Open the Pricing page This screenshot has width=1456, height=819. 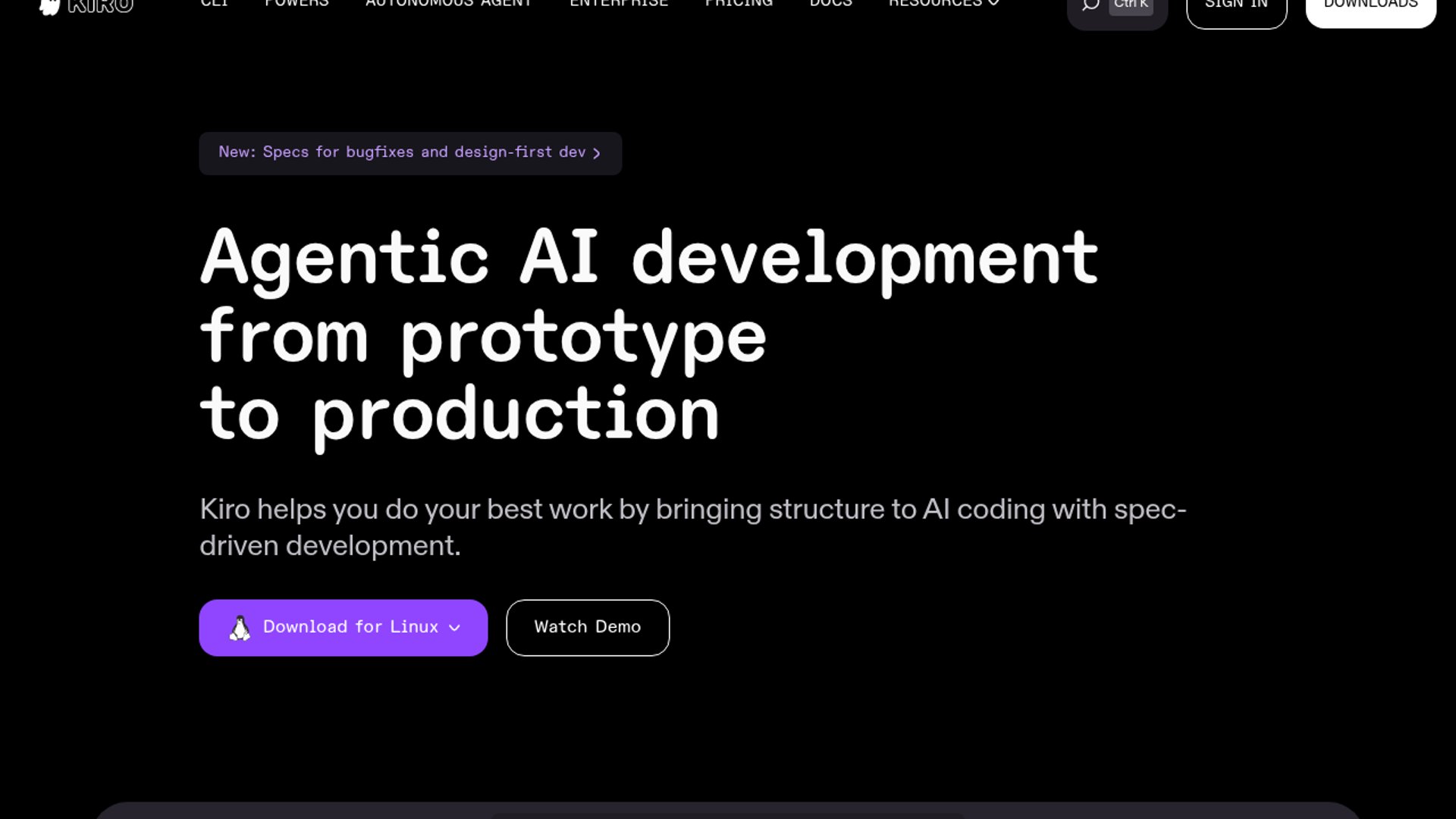[739, 4]
